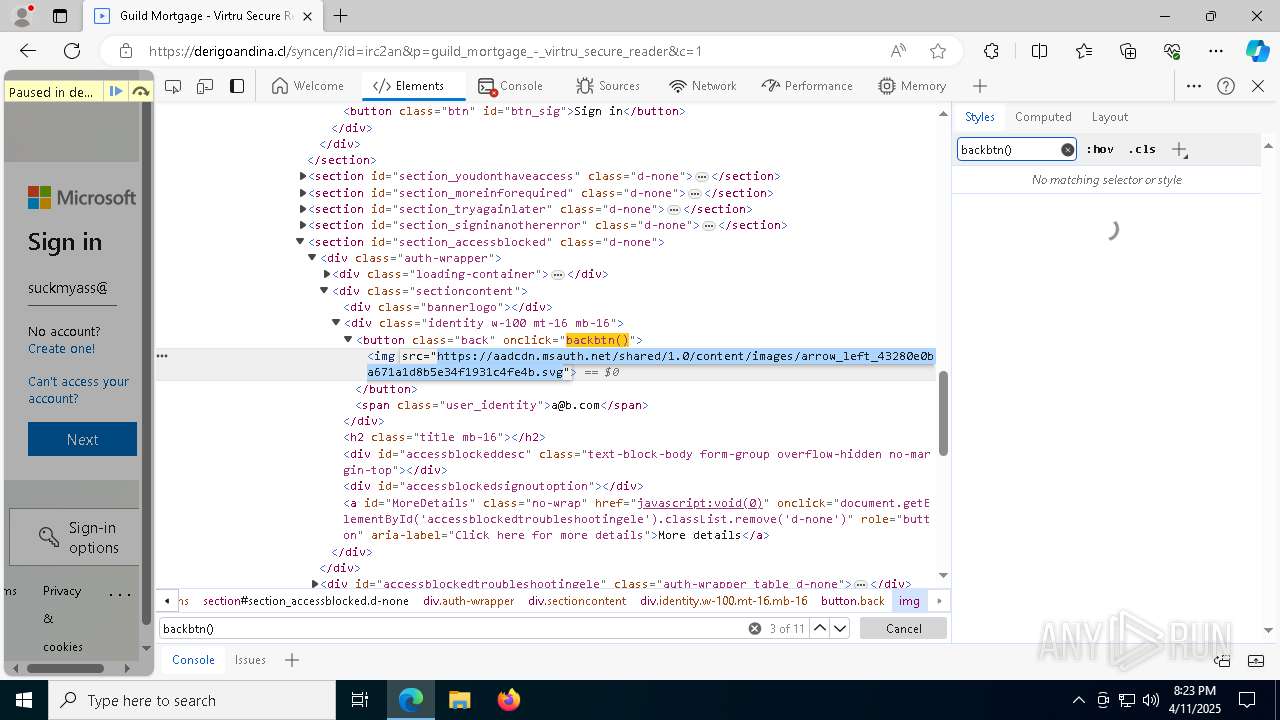
Task: Collapse the auth-wrapper div node
Action: (312, 258)
